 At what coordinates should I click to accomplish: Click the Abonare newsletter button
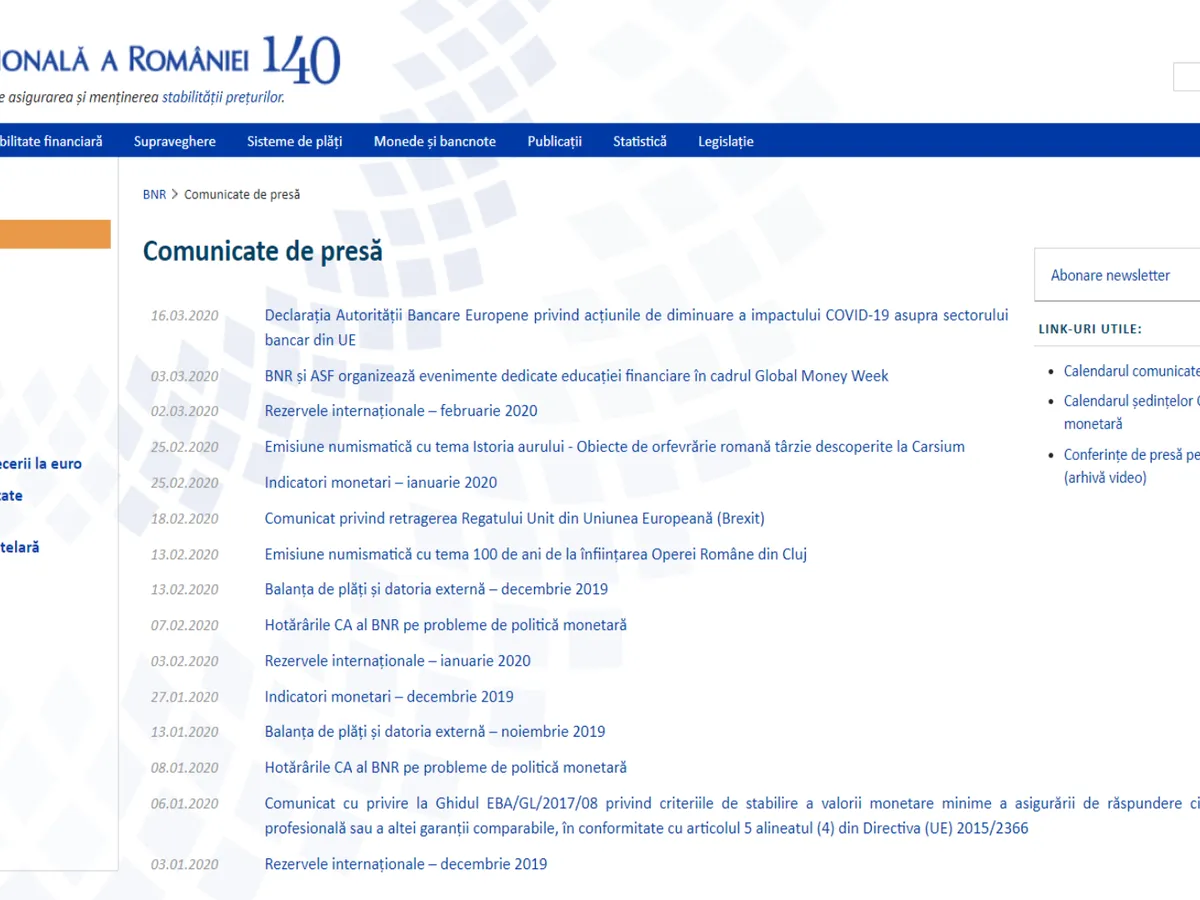(1110, 275)
